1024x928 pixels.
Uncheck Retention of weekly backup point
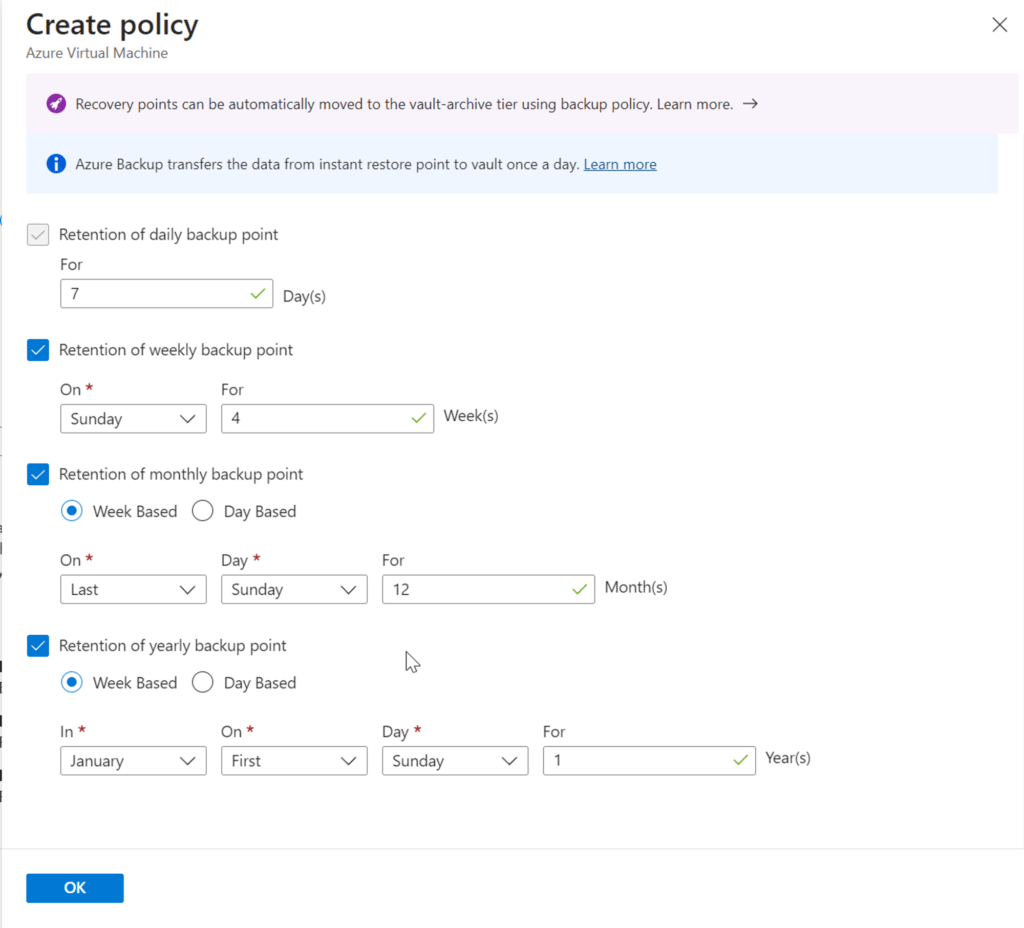coord(38,350)
